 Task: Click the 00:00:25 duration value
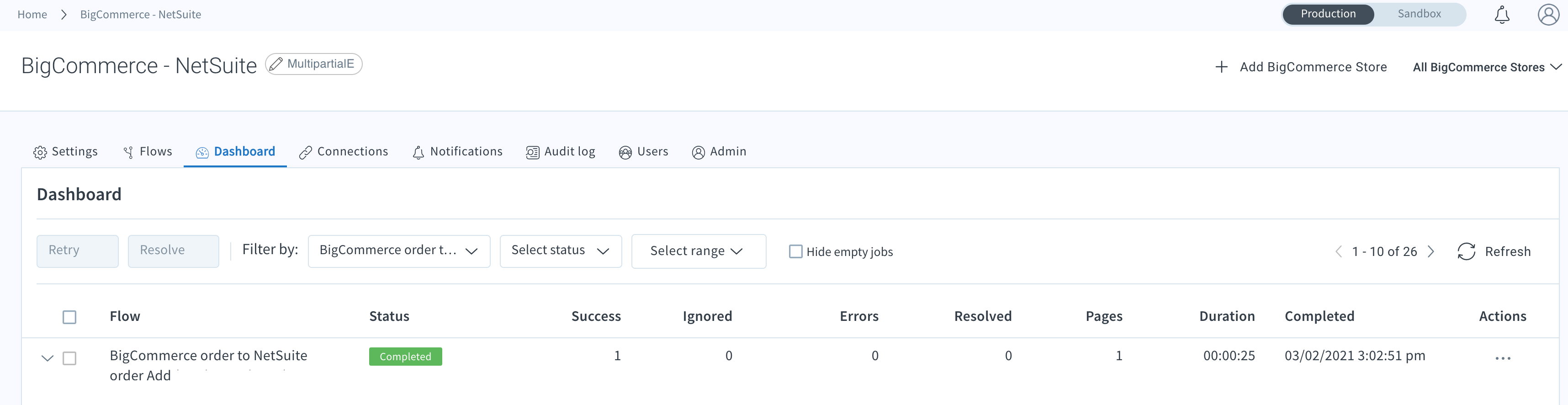(x=1229, y=356)
